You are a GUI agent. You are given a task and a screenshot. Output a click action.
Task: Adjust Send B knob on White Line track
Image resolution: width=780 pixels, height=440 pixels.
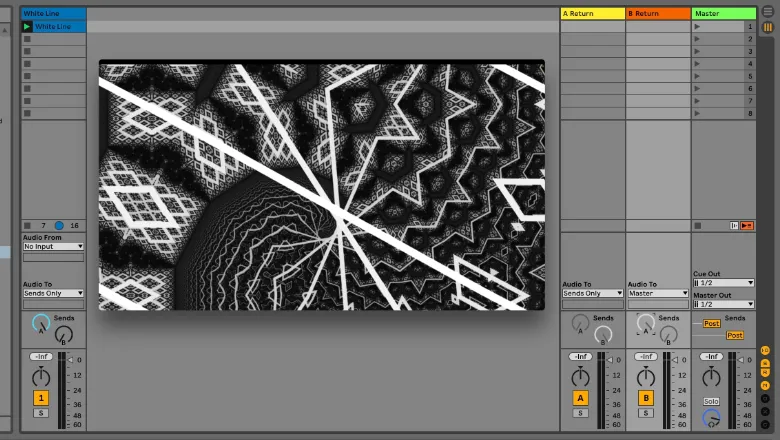click(x=64, y=335)
